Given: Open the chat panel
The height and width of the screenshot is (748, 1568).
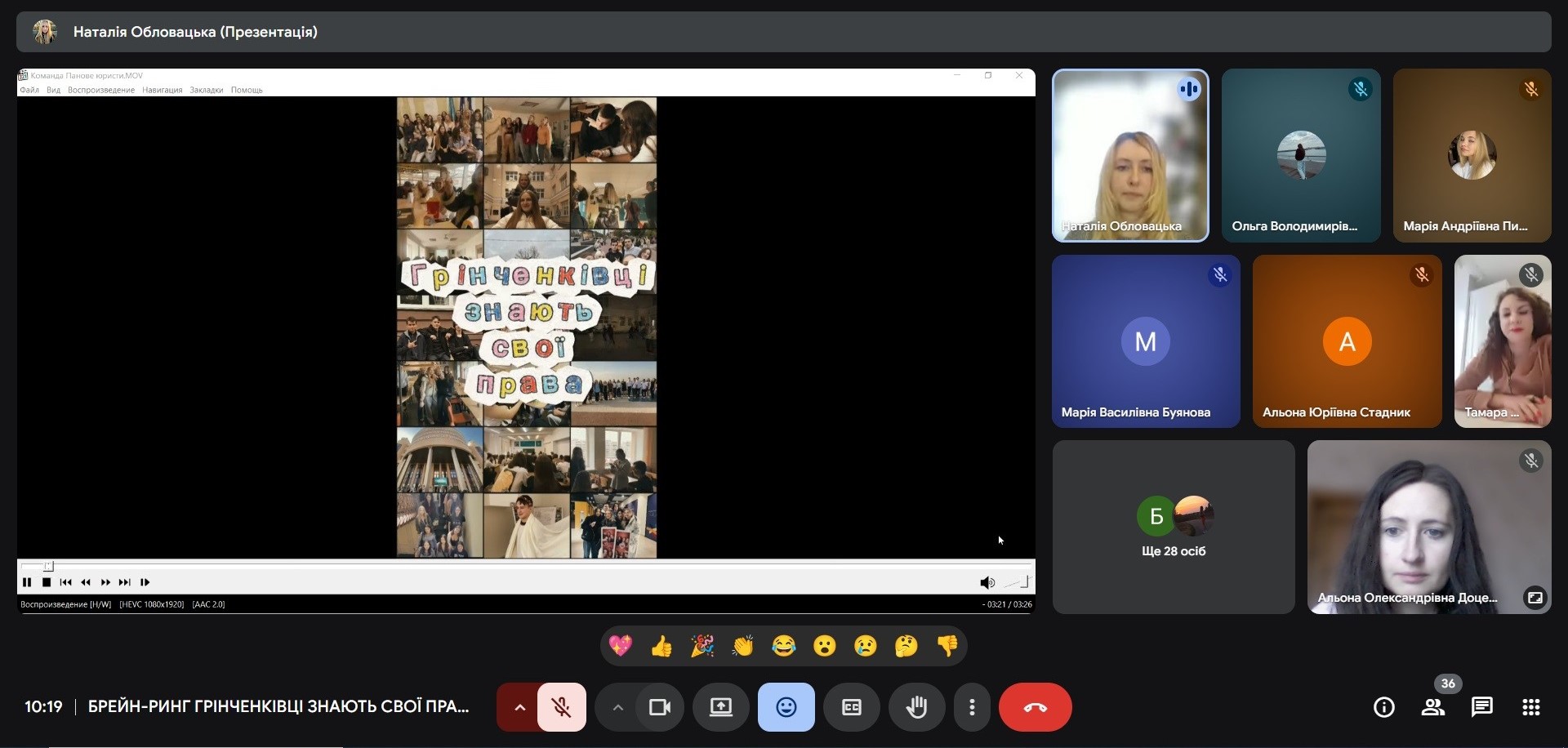Looking at the screenshot, I should coord(1481,707).
